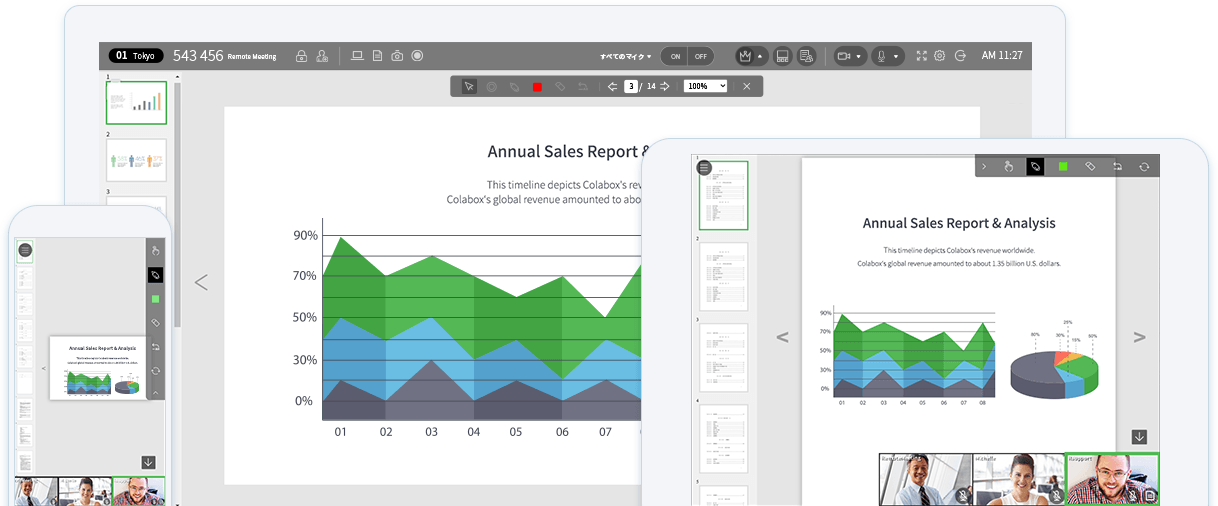Close the desktop annotation toolbar
1218x506 pixels.
[x=746, y=86]
